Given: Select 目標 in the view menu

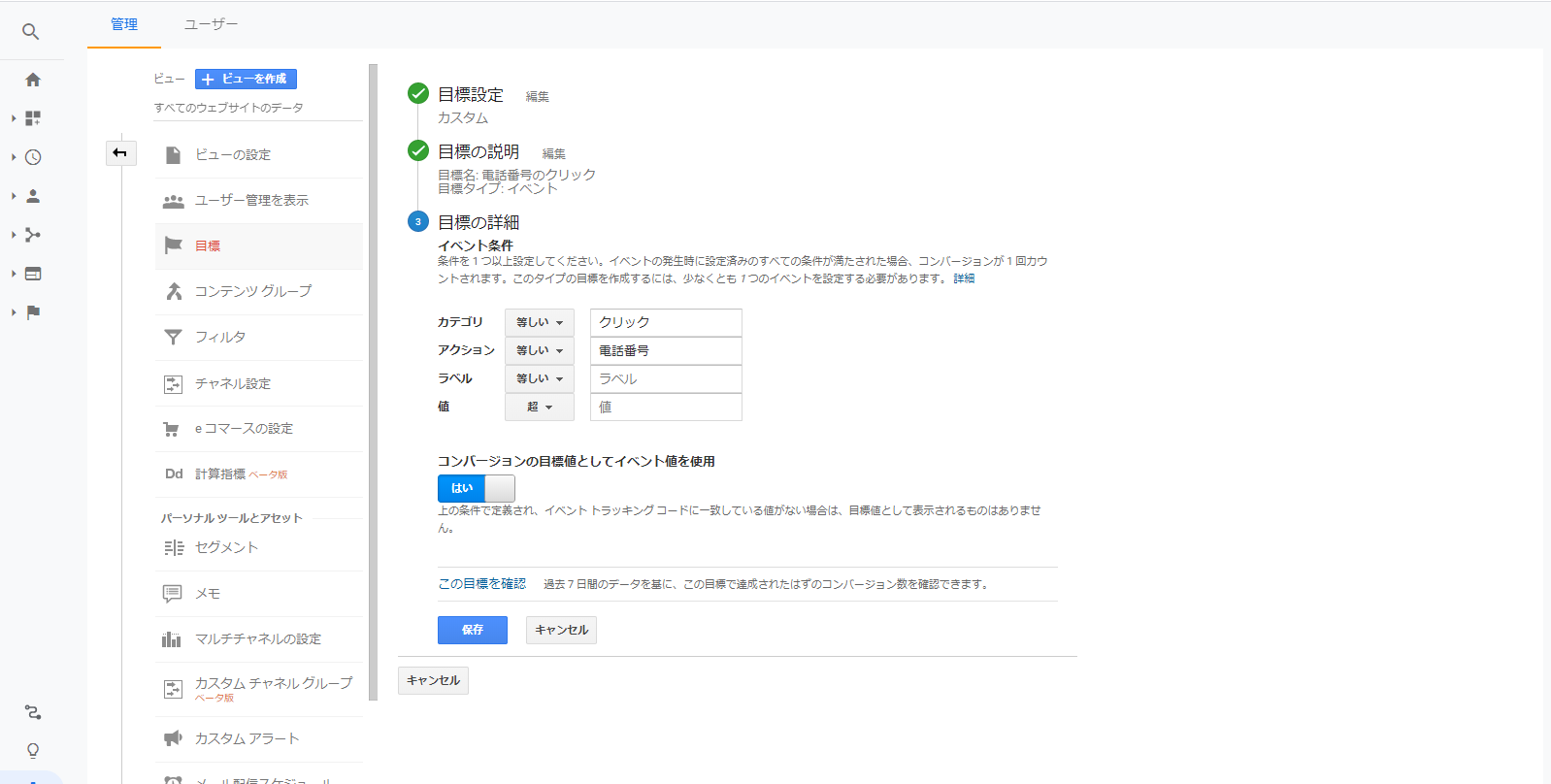Looking at the screenshot, I should 259,246.
